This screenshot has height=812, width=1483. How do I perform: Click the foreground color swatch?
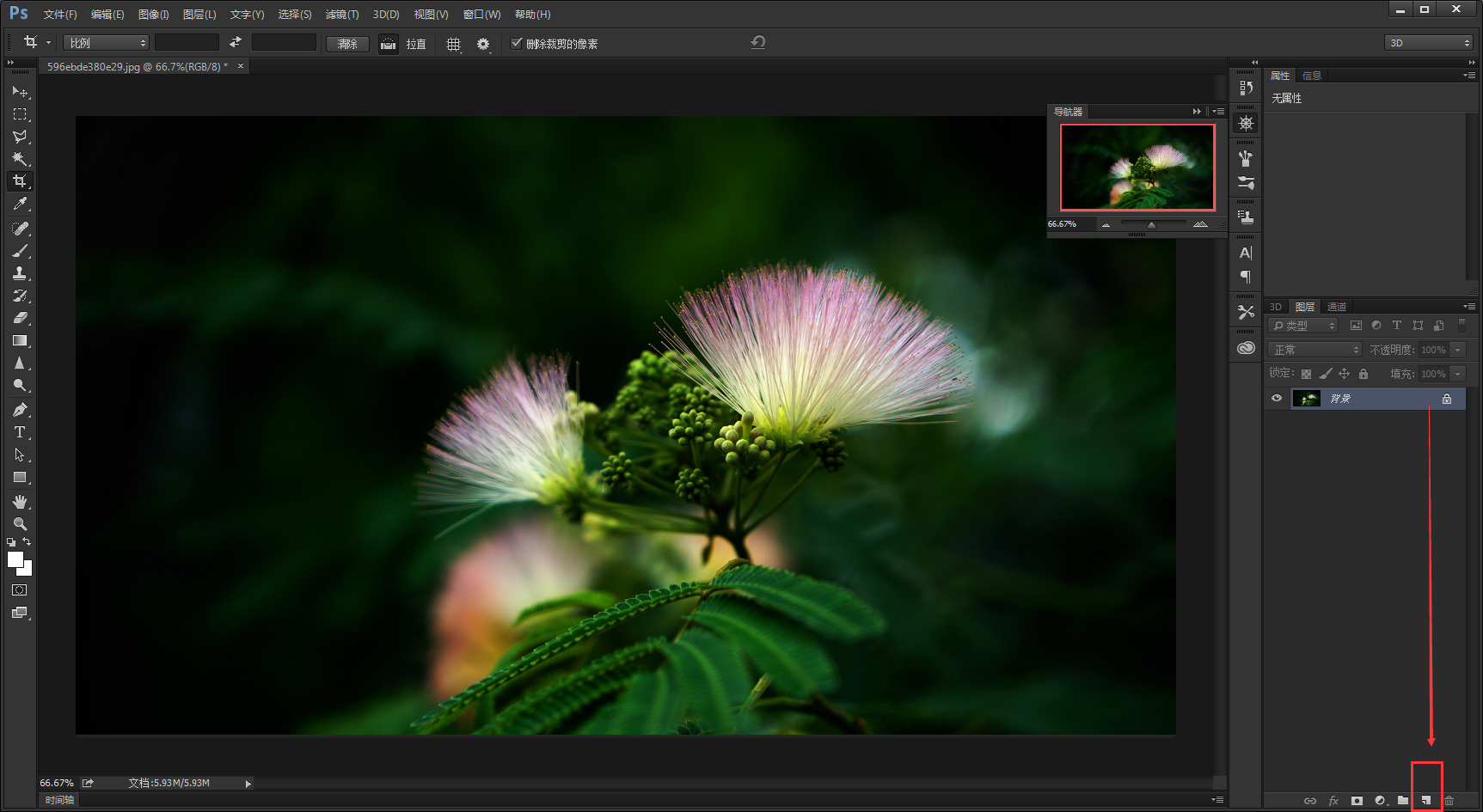[x=15, y=559]
